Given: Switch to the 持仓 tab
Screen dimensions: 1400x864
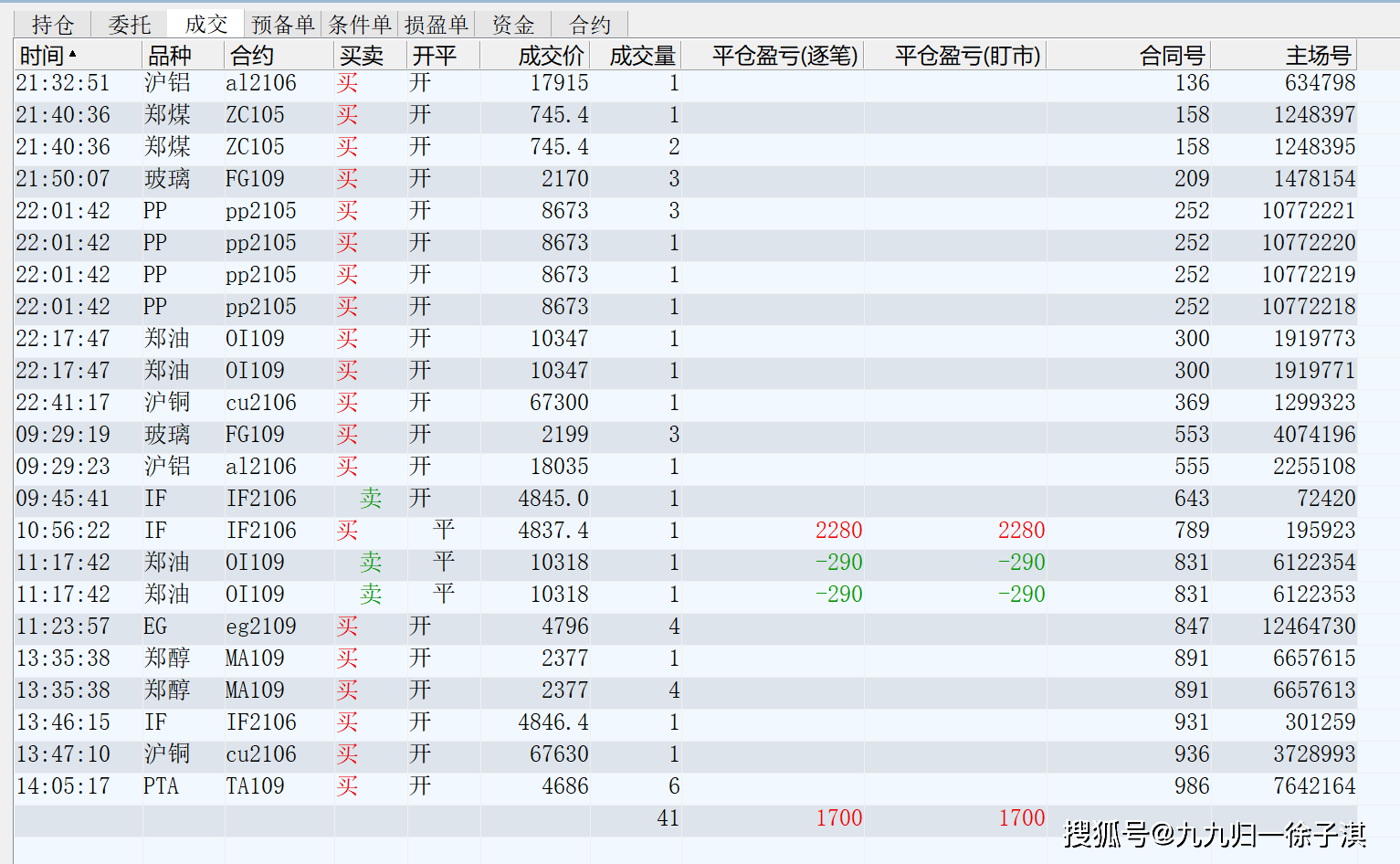Looking at the screenshot, I should (x=52, y=25).
